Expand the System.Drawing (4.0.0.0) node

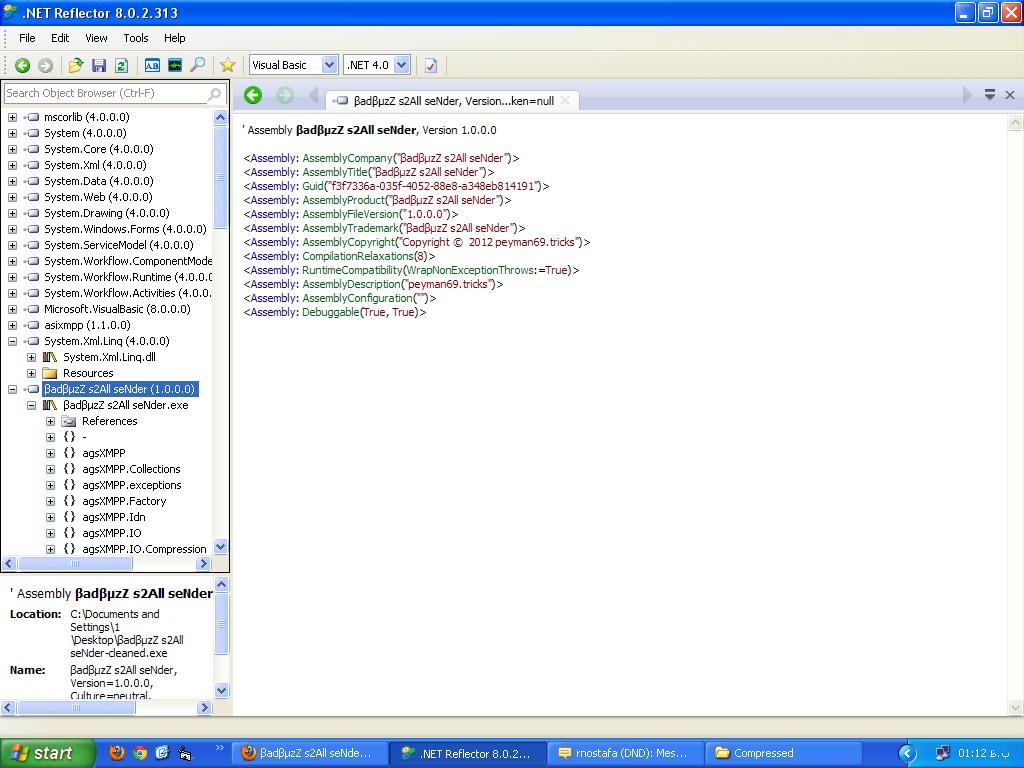12,214
